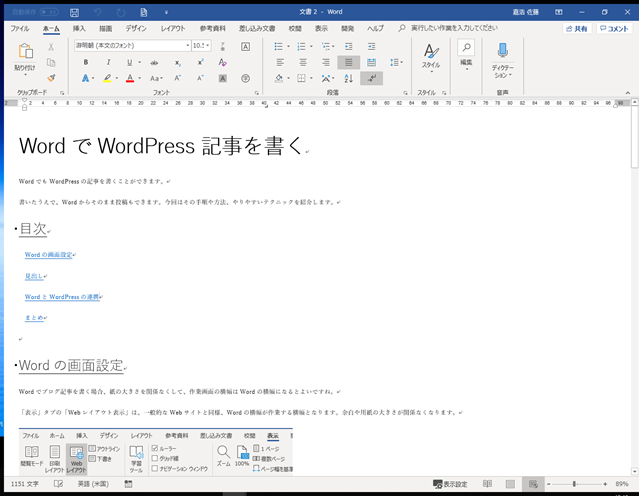
Task: Click the vertical scrollbar thumb
Action: 635,137
